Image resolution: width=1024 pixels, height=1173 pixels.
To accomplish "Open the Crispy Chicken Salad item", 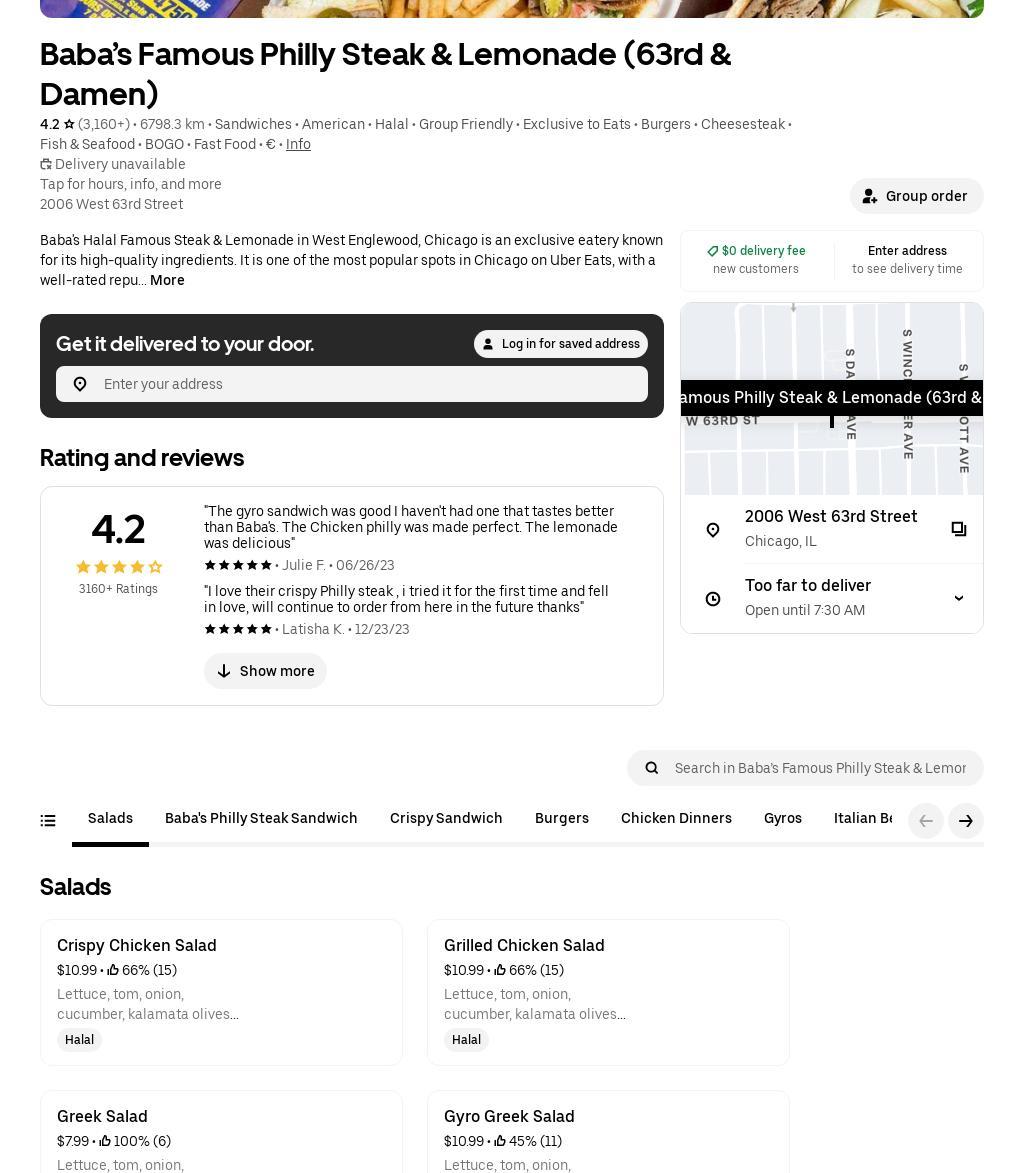I will [x=221, y=992].
